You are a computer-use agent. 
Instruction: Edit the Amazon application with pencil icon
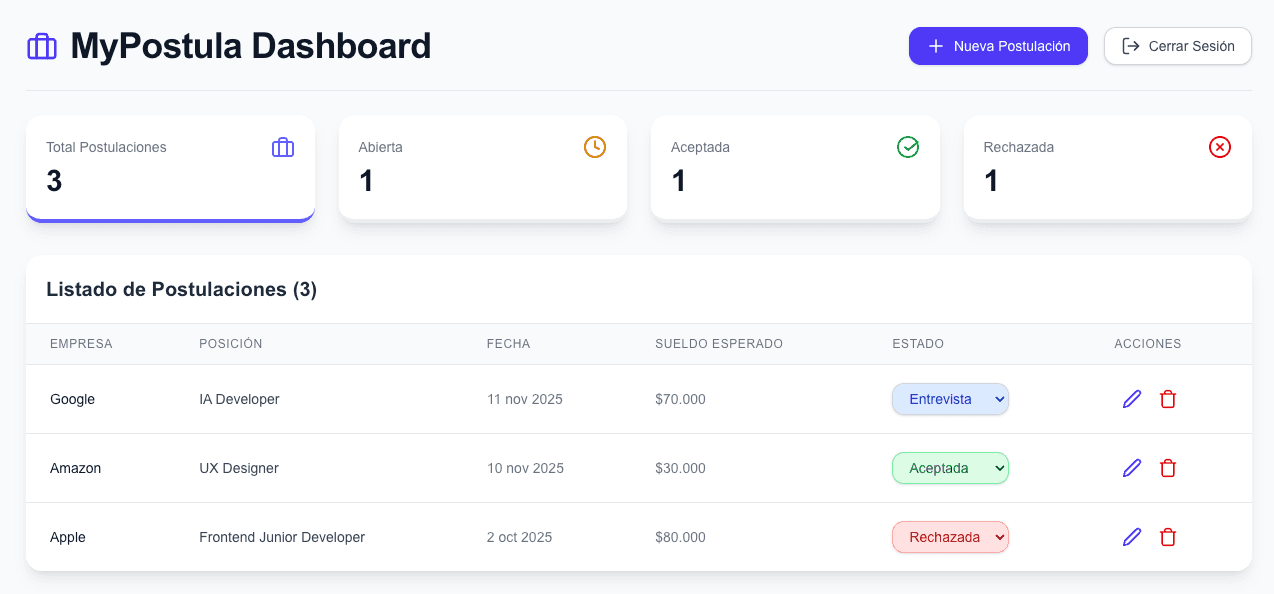pyautogui.click(x=1132, y=468)
